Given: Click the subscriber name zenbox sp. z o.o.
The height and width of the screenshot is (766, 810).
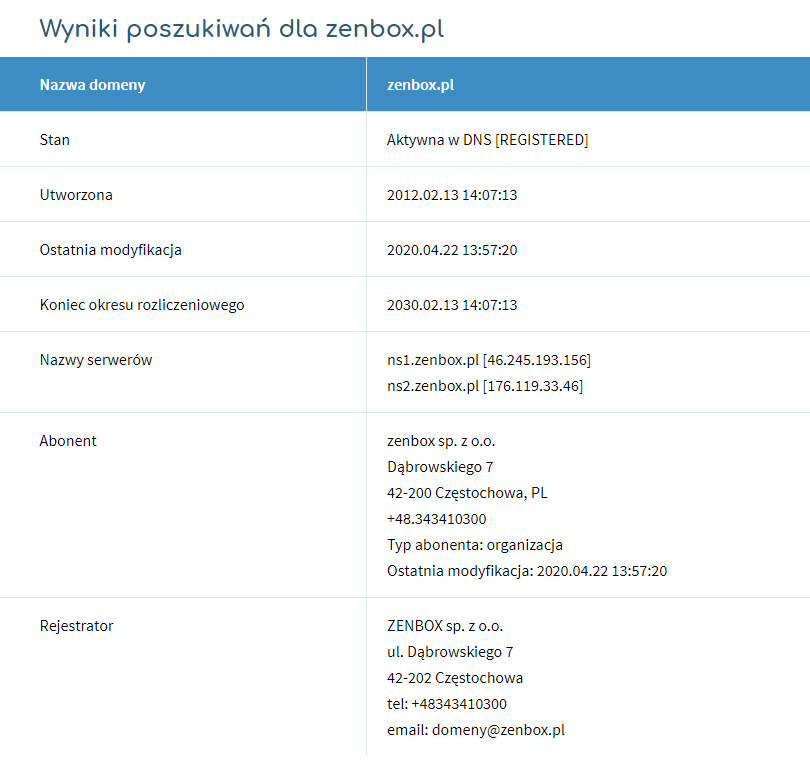Looking at the screenshot, I should tap(441, 440).
